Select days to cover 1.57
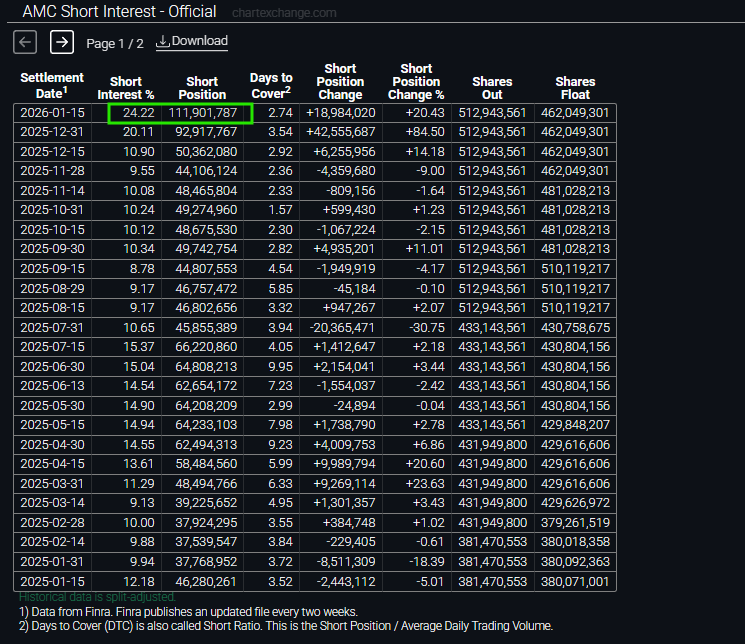This screenshot has height=644, width=745. coord(280,210)
